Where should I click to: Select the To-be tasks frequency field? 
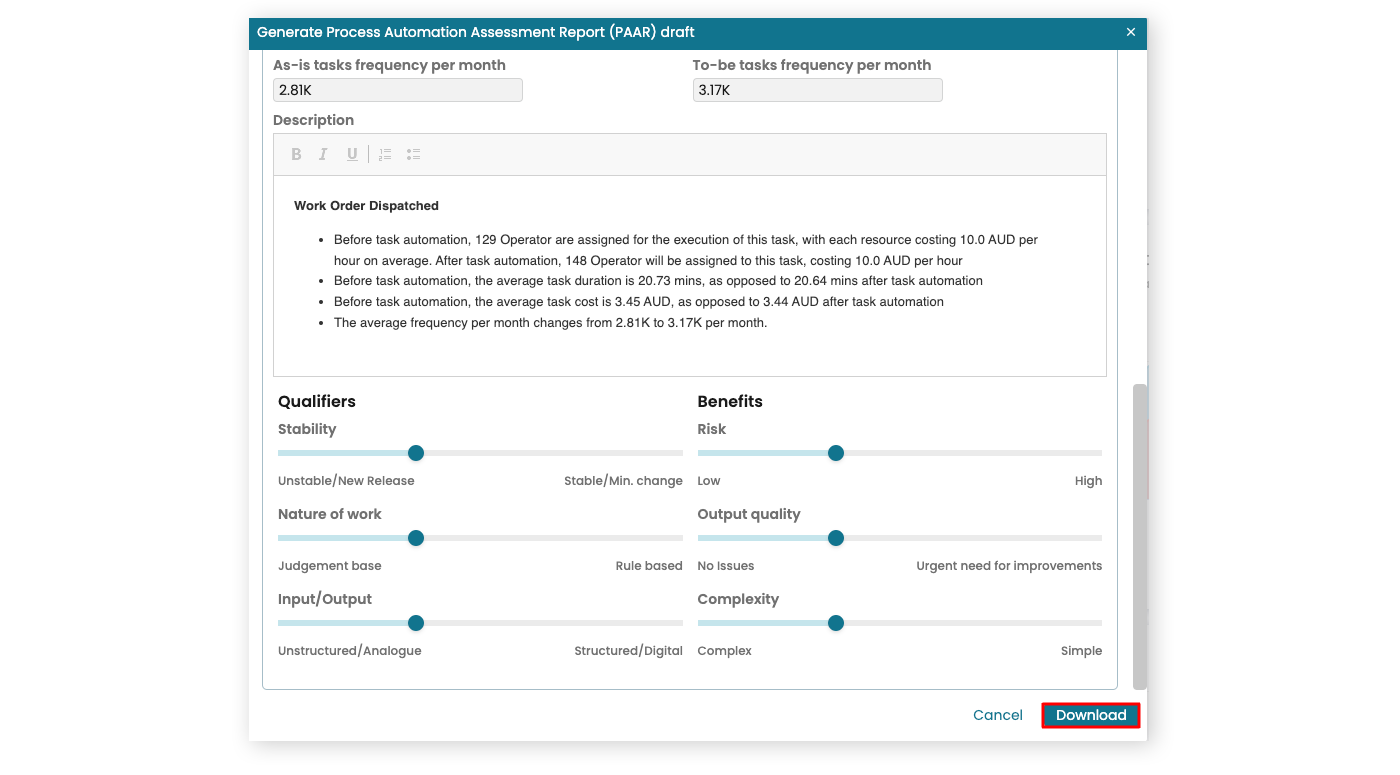(817, 90)
